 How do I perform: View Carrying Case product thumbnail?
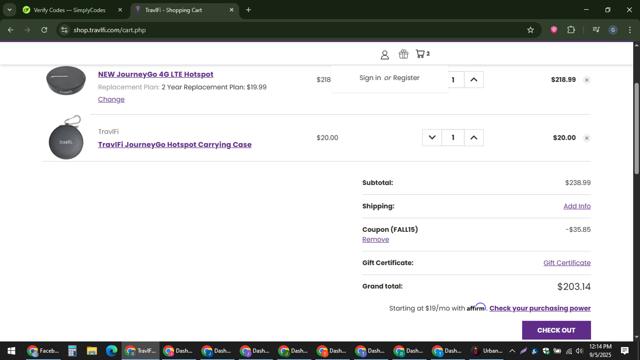pos(66,138)
